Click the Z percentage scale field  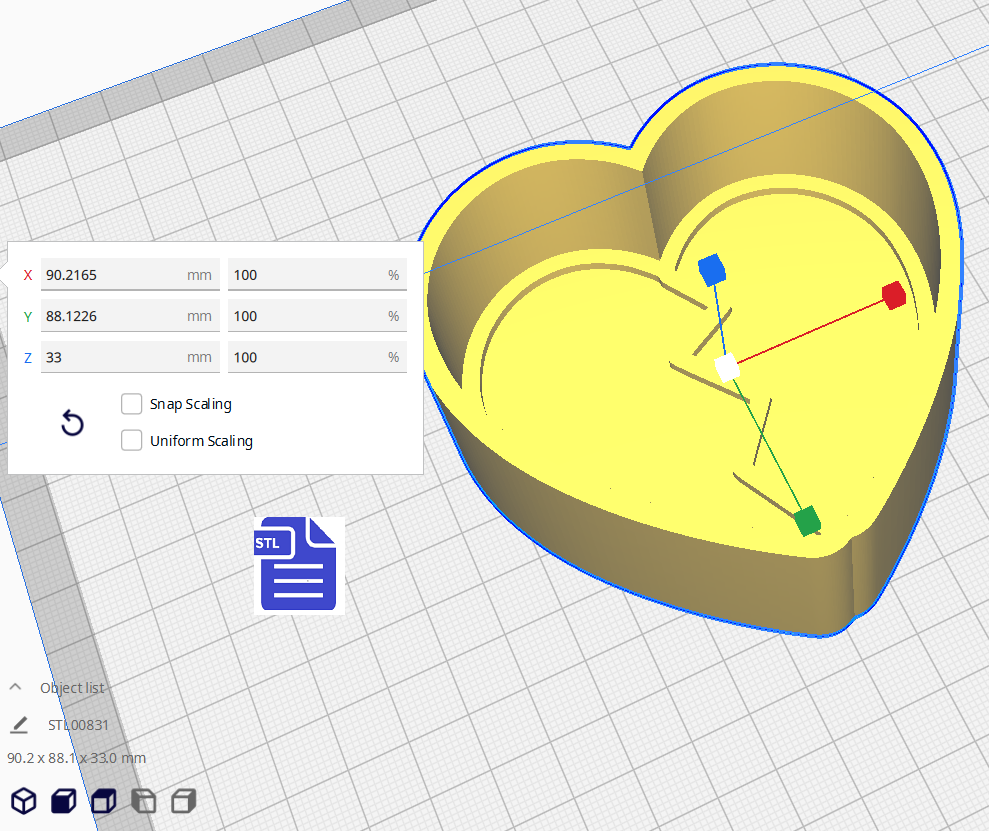(317, 357)
